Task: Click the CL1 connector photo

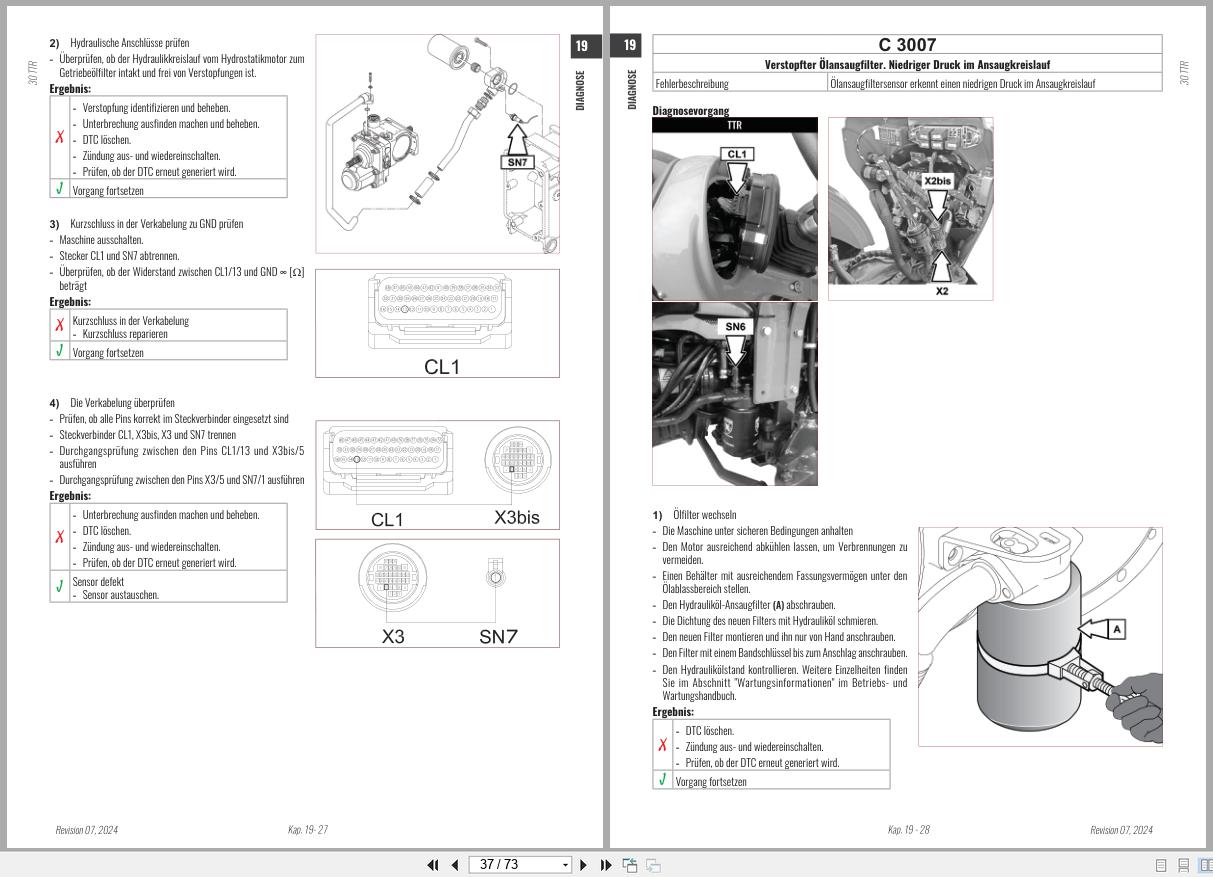Action: click(734, 215)
